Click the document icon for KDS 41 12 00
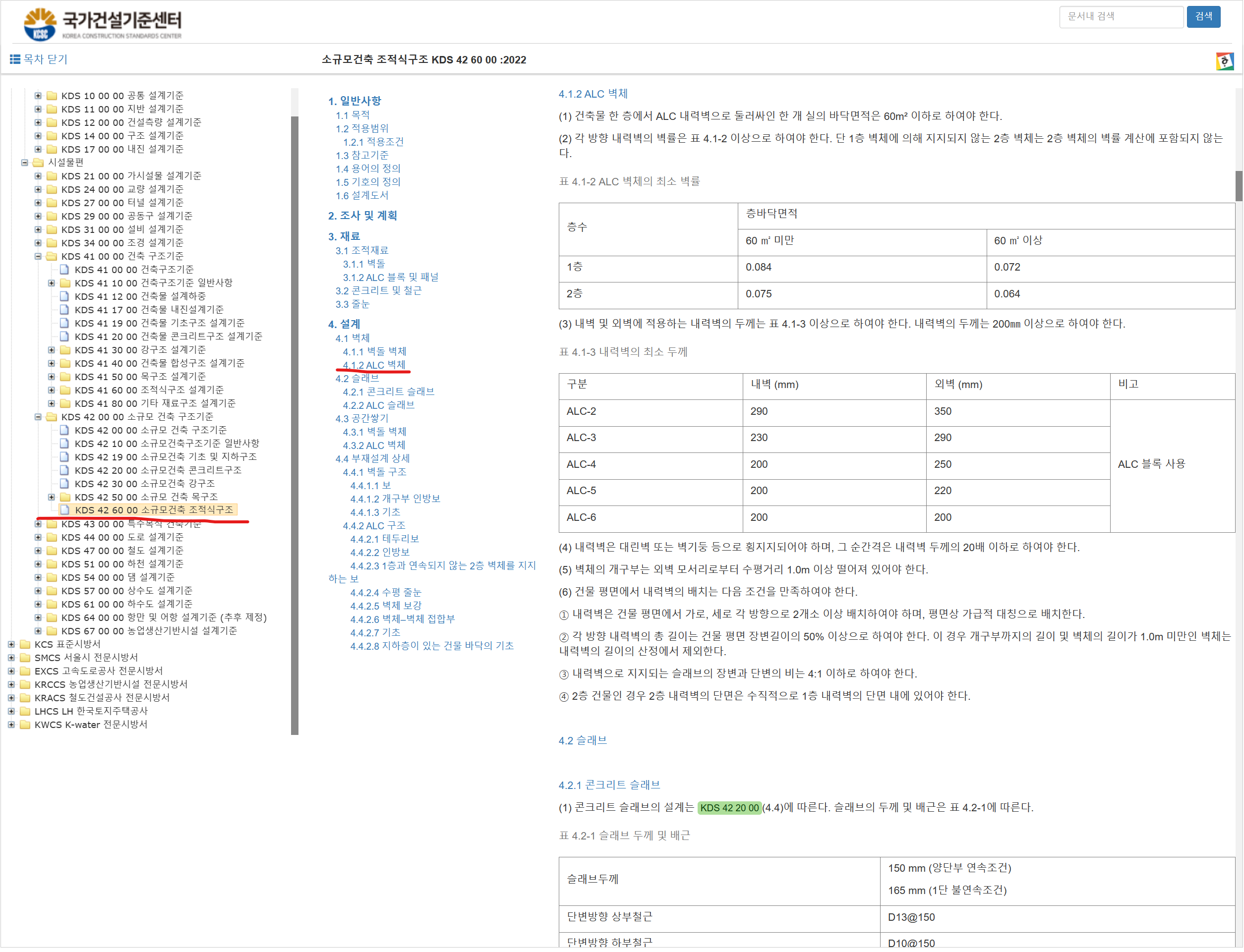This screenshot has height=952, width=1244. click(x=64, y=296)
